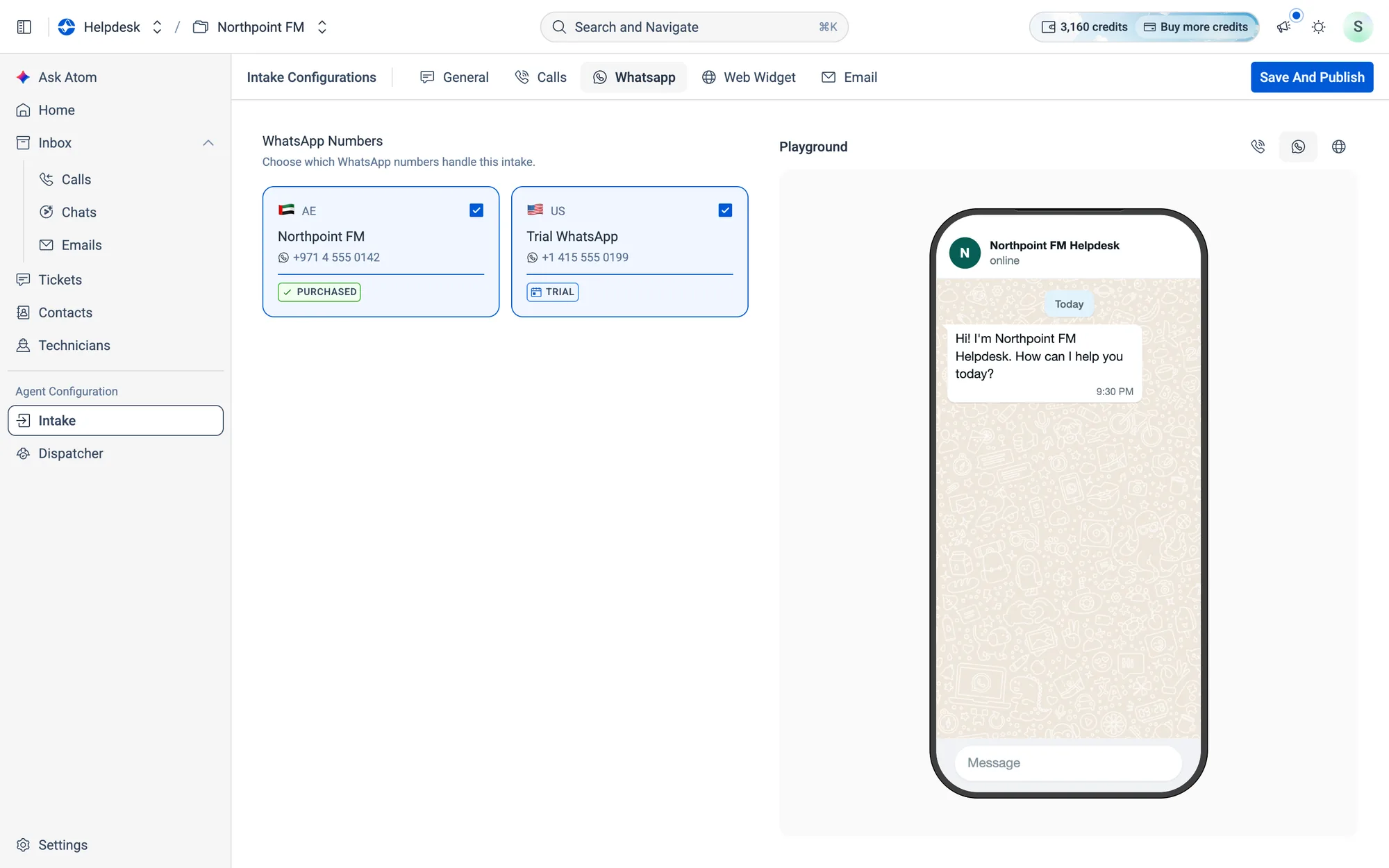Switch playground to WhatsApp preview
Image resolution: width=1389 pixels, height=868 pixels.
click(1298, 147)
